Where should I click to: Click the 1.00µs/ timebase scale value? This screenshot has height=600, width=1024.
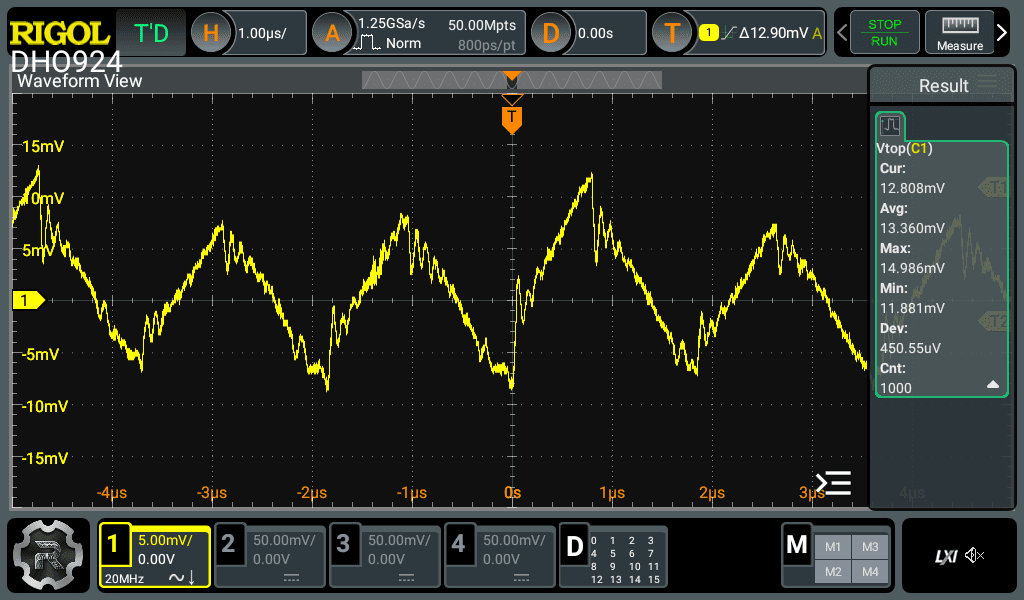coord(263,33)
